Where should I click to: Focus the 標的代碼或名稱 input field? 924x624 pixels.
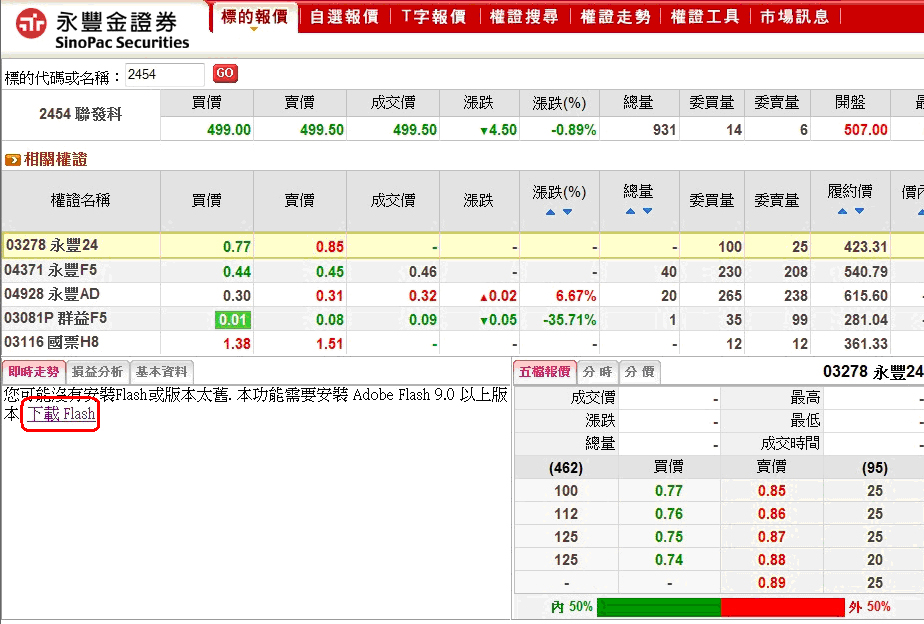pyautogui.click(x=164, y=75)
